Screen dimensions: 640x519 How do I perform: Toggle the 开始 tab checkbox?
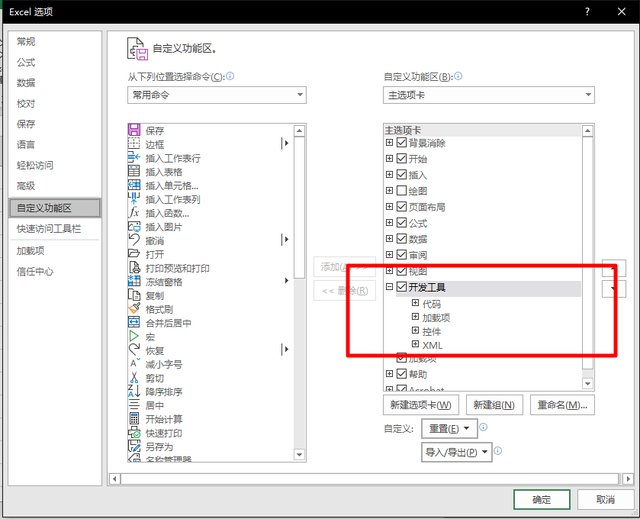pyautogui.click(x=402, y=158)
